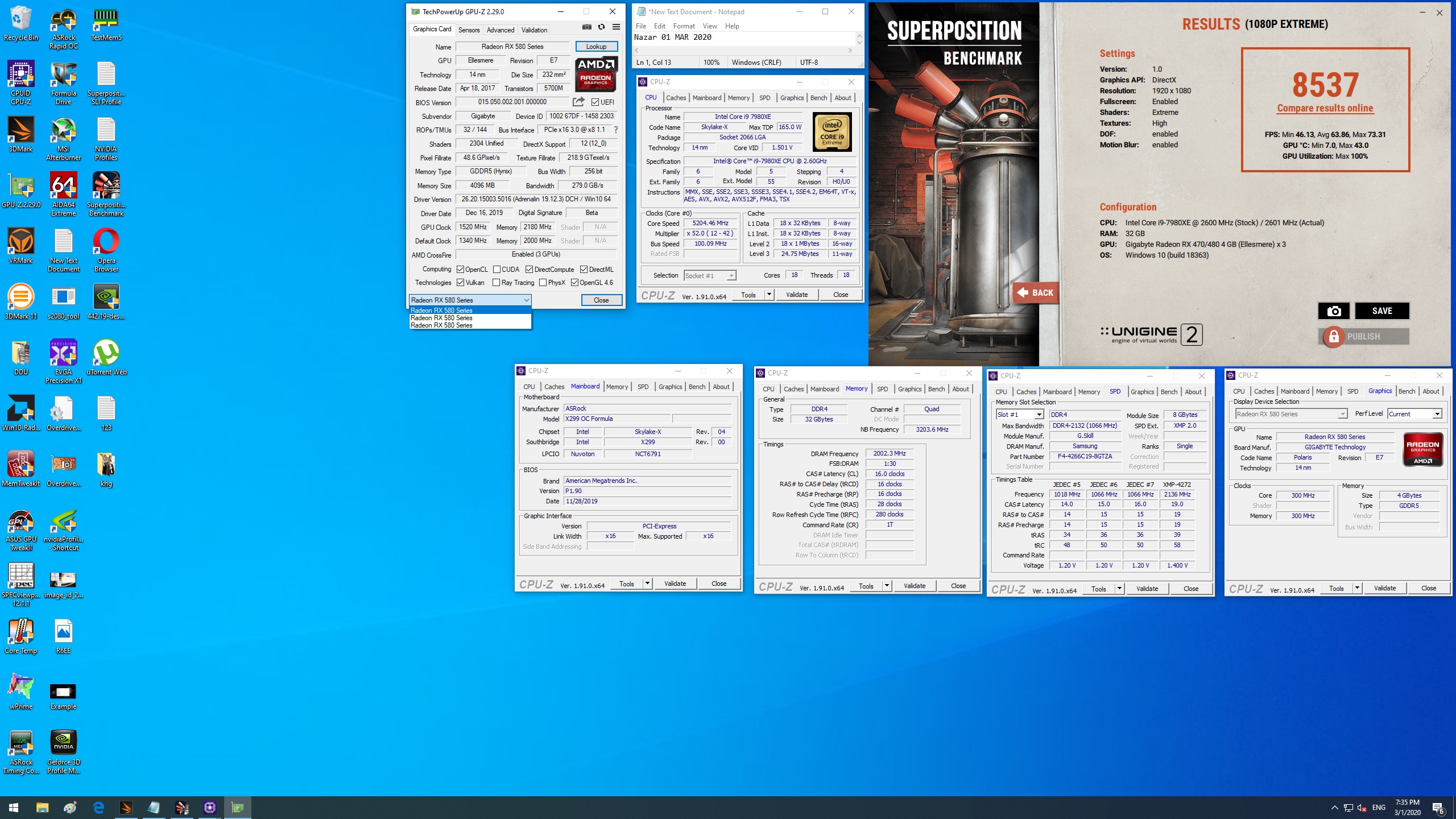Open MSI Afterburner desktop icon
Image resolution: width=1456 pixels, height=819 pixels.
pos(64,140)
